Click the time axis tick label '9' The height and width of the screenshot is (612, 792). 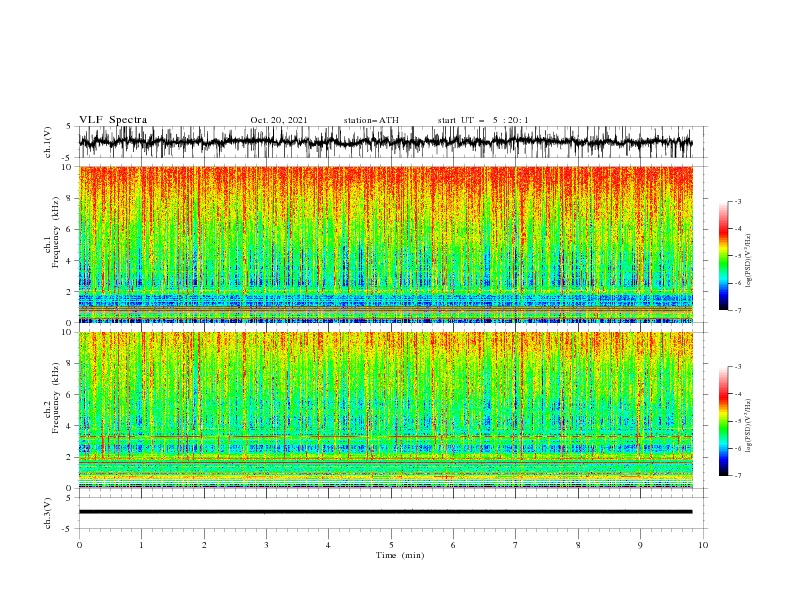pos(640,545)
